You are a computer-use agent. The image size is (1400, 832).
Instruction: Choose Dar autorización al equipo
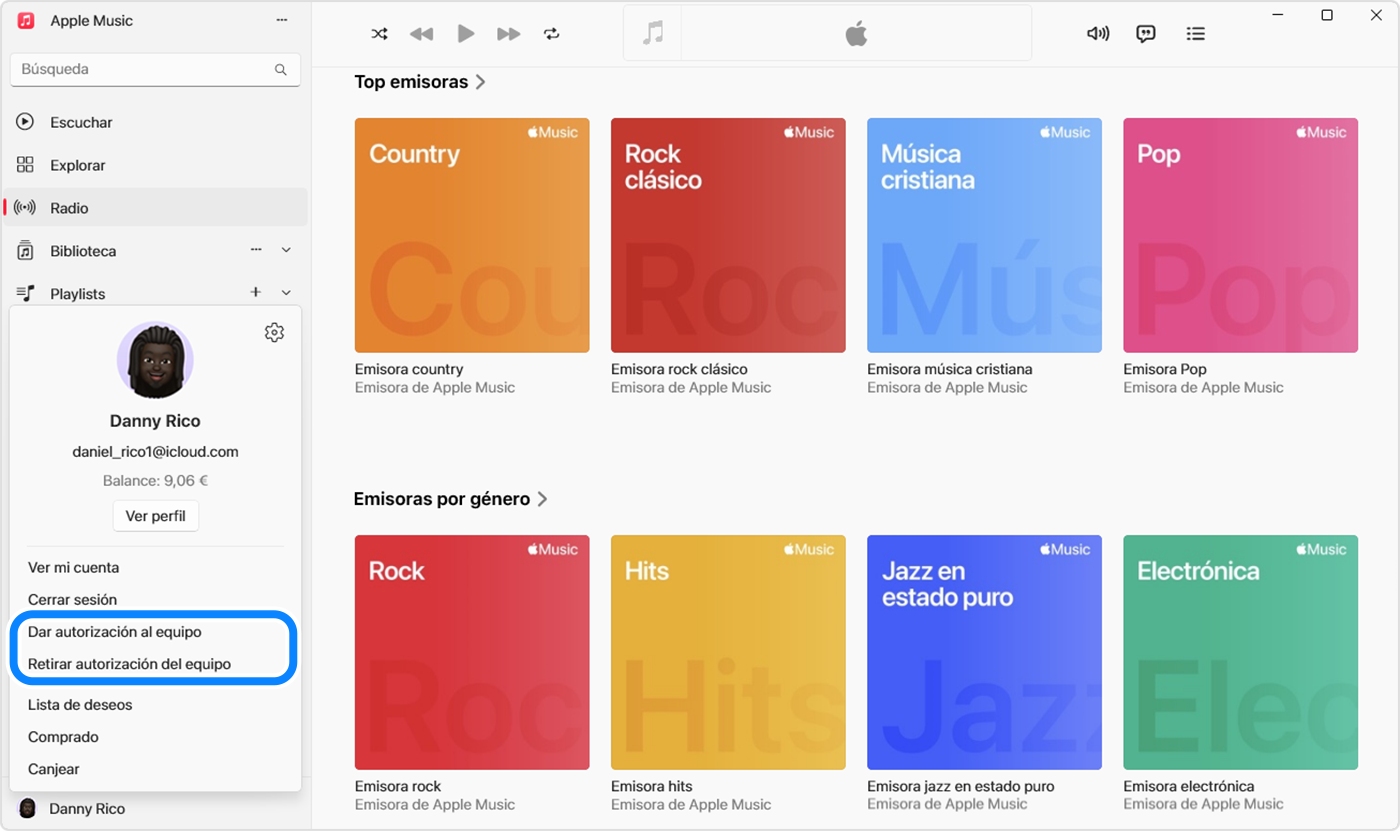115,632
